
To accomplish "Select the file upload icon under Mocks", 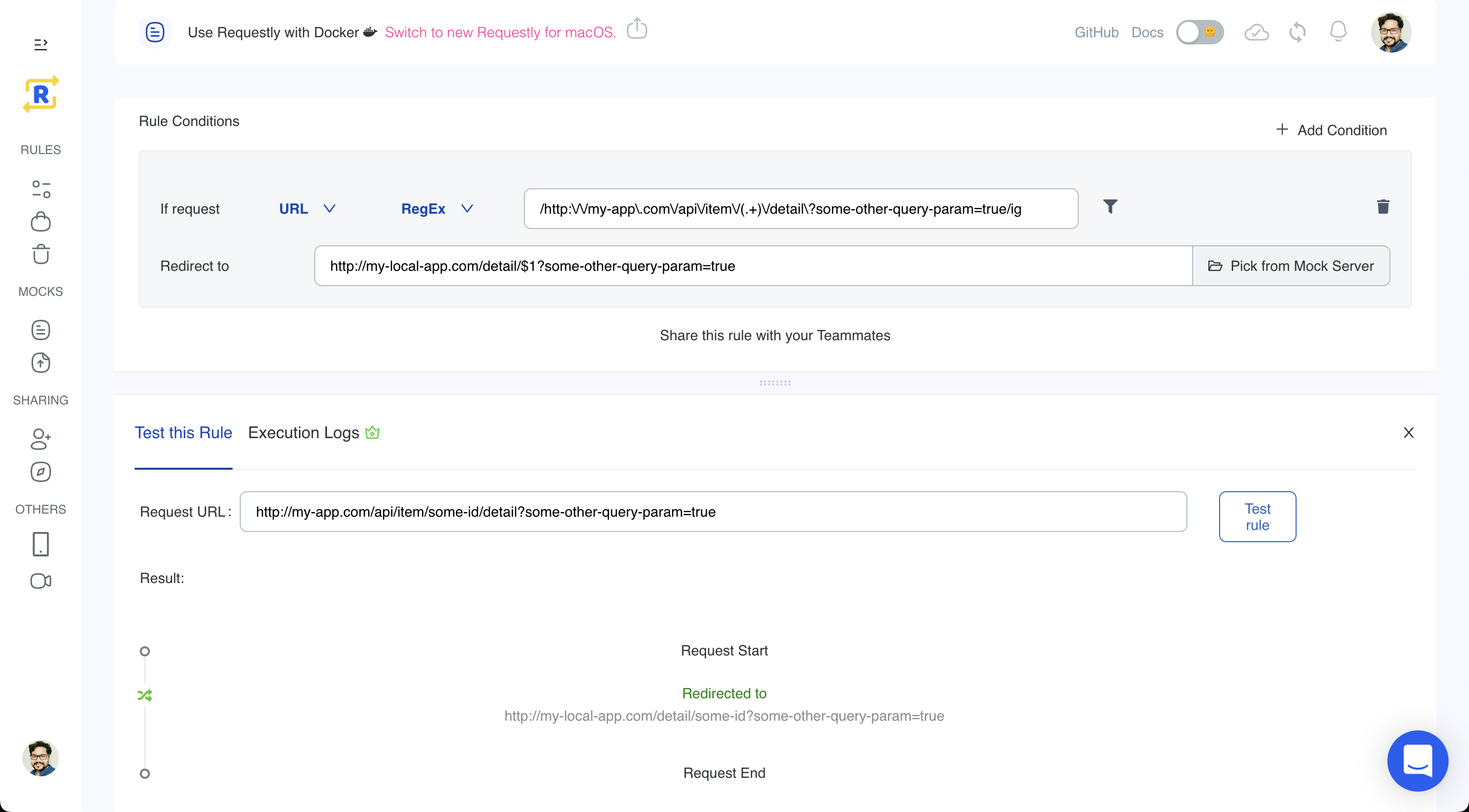I will click(40, 363).
